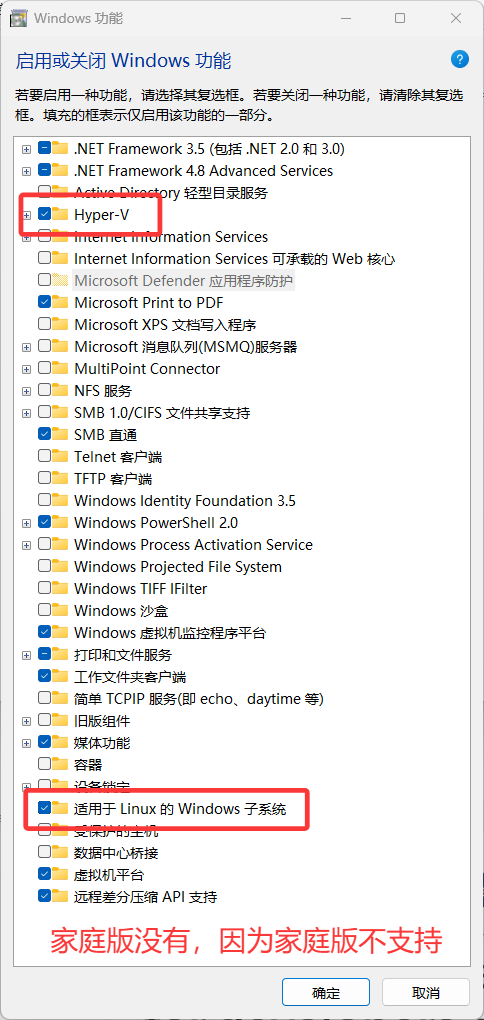Click folder icon beside 虚拟机平台
This screenshot has width=484, height=1020.
tap(60, 874)
